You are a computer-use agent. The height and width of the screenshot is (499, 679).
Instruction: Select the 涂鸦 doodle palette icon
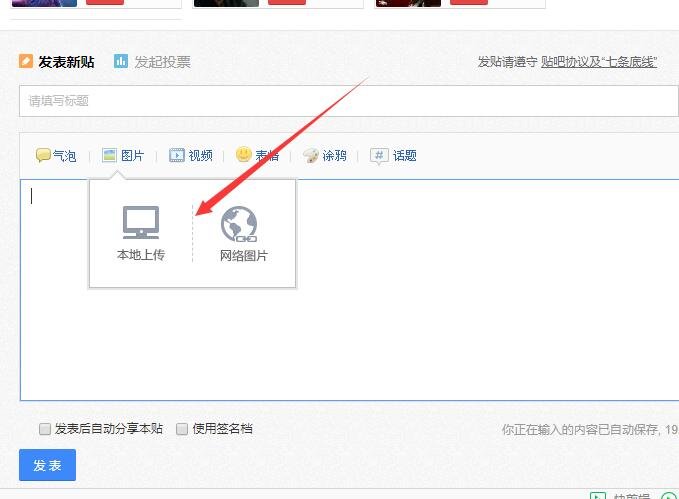[310, 155]
